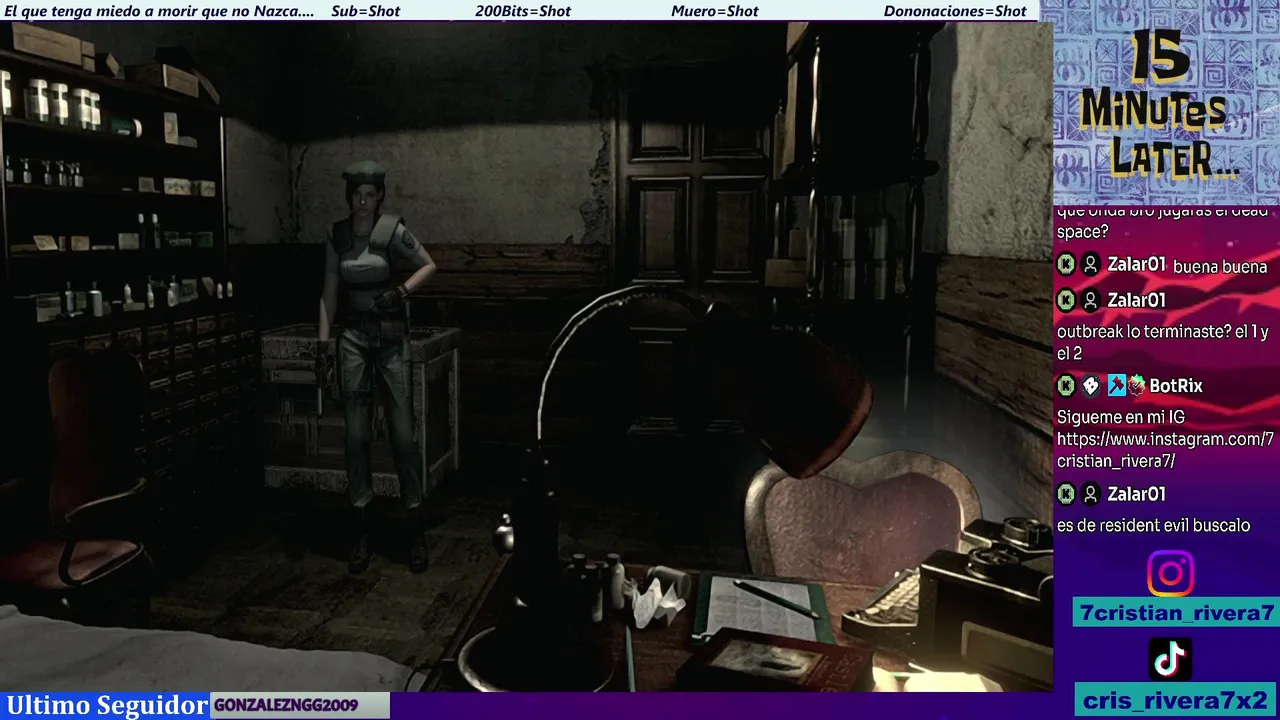
Task: Click 'El que tenga miedo a morir' banner text
Action: click(x=159, y=11)
